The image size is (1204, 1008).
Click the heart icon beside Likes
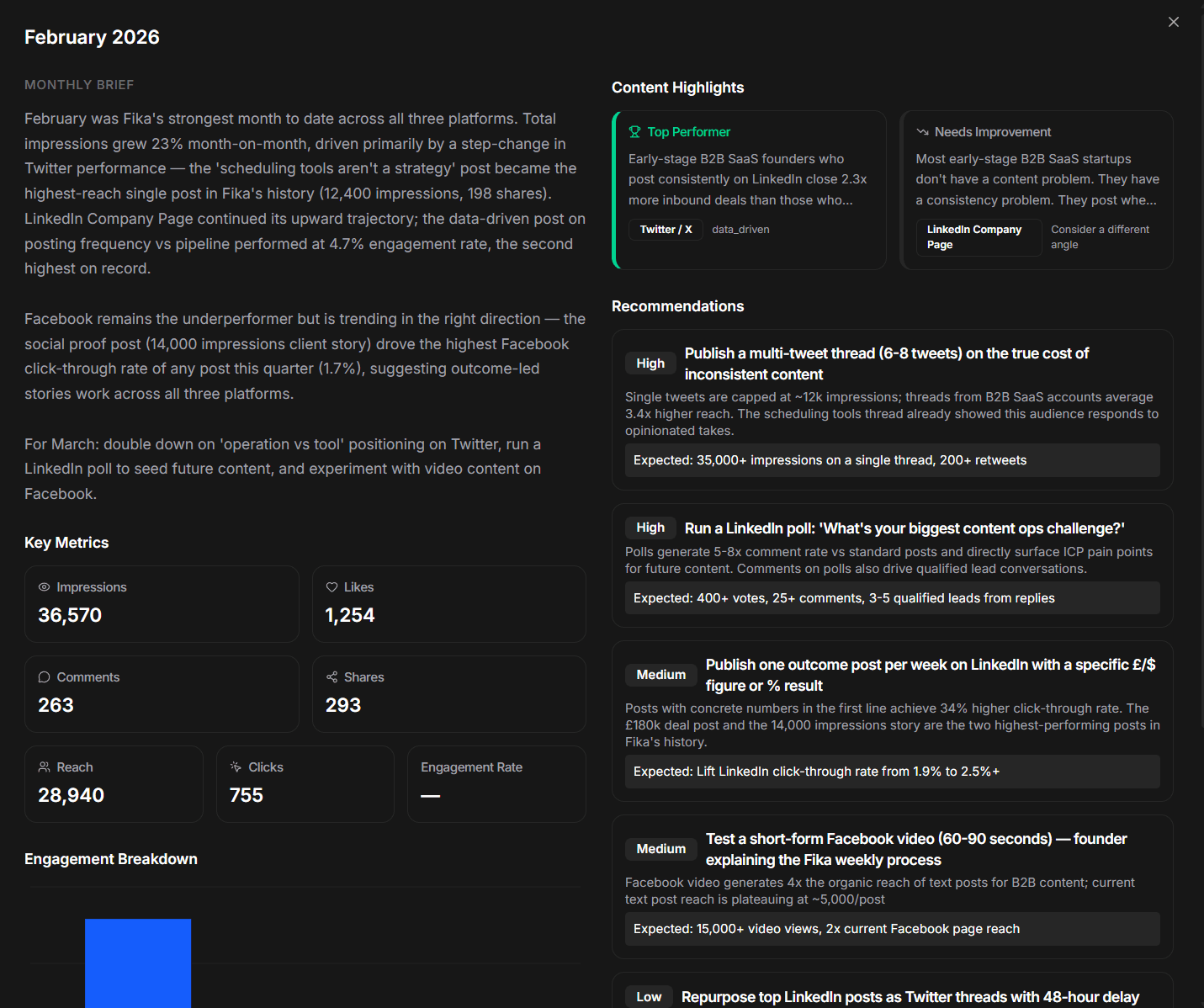[x=331, y=586]
